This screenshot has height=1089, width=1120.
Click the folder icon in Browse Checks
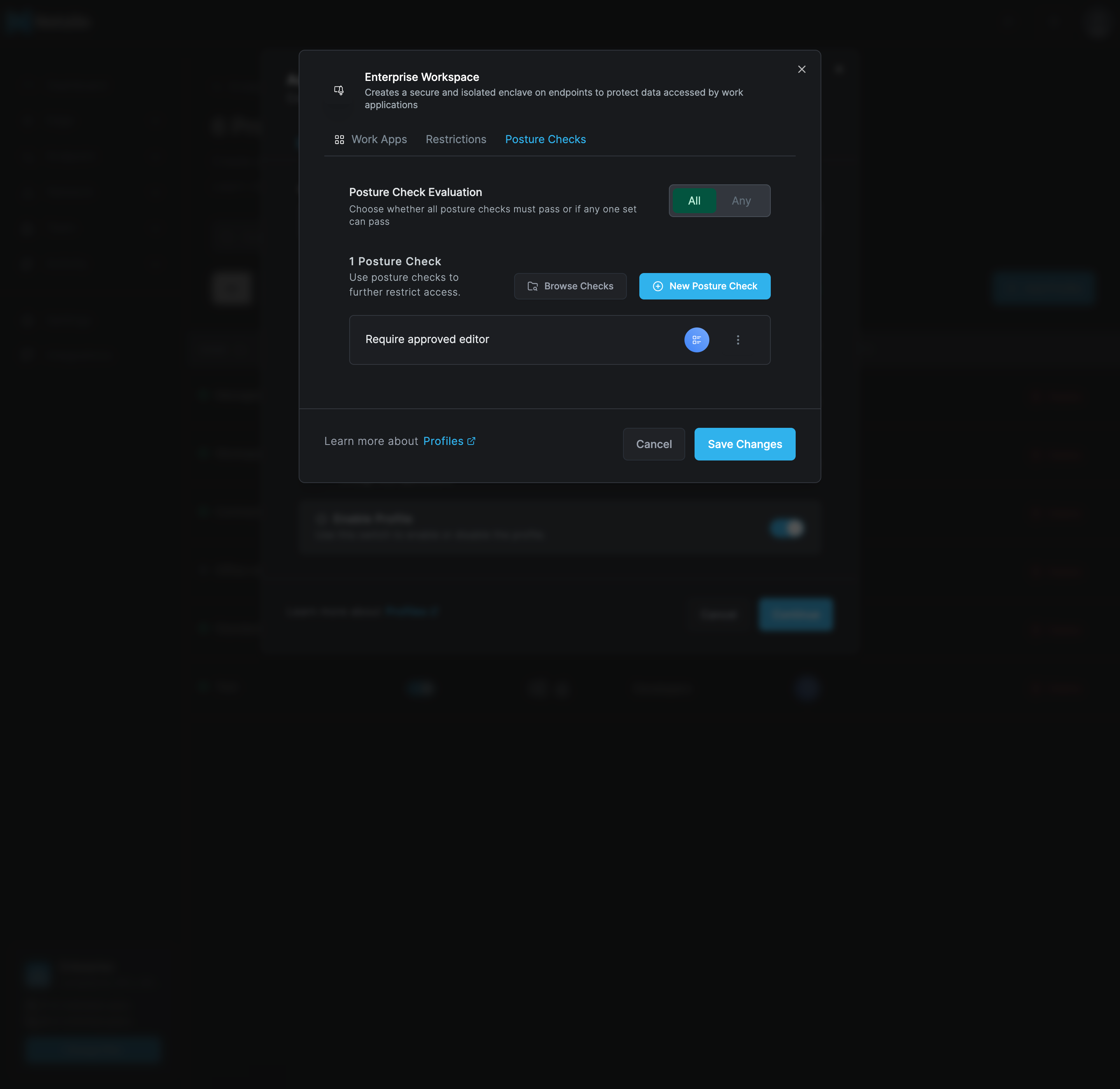[532, 286]
